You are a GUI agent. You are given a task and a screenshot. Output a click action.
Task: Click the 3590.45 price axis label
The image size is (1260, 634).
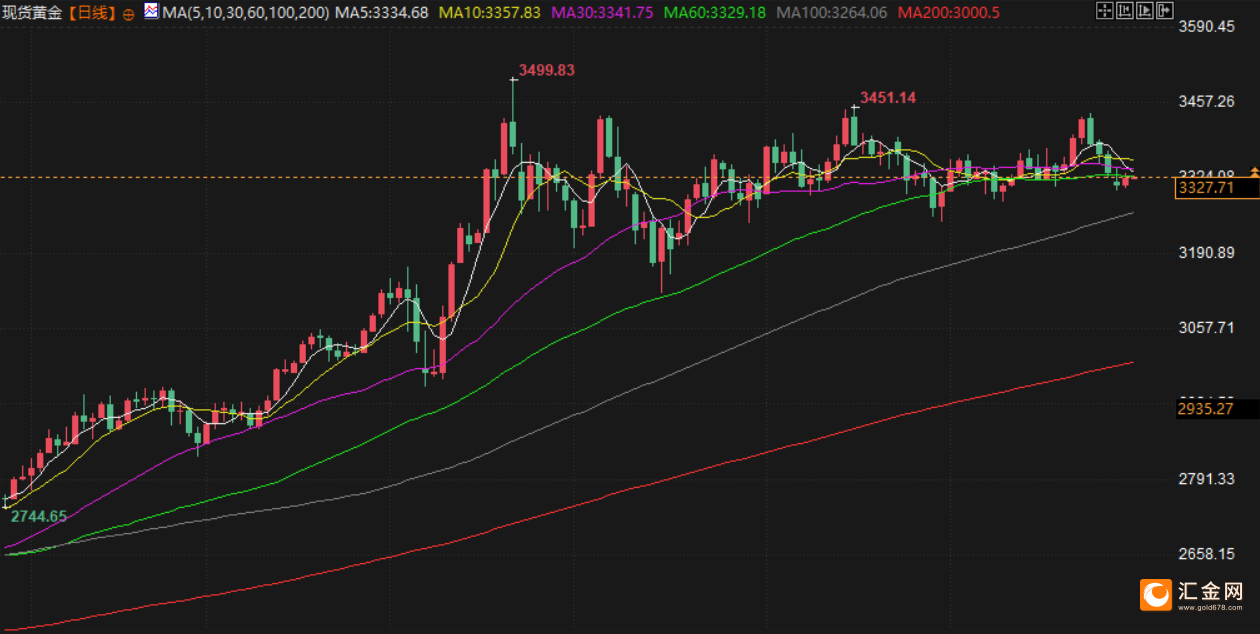1206,26
